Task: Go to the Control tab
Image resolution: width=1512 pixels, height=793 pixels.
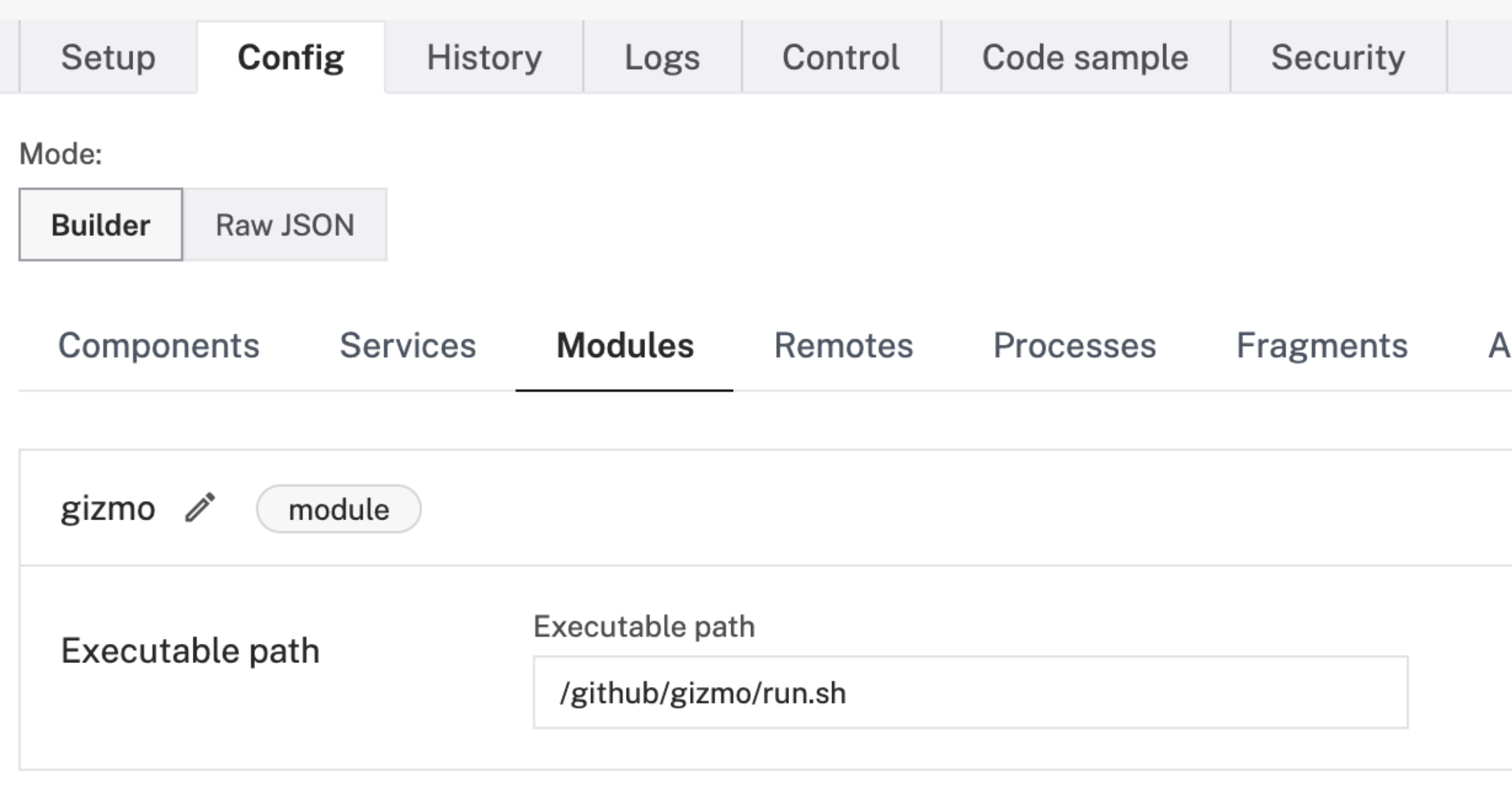Action: point(841,57)
